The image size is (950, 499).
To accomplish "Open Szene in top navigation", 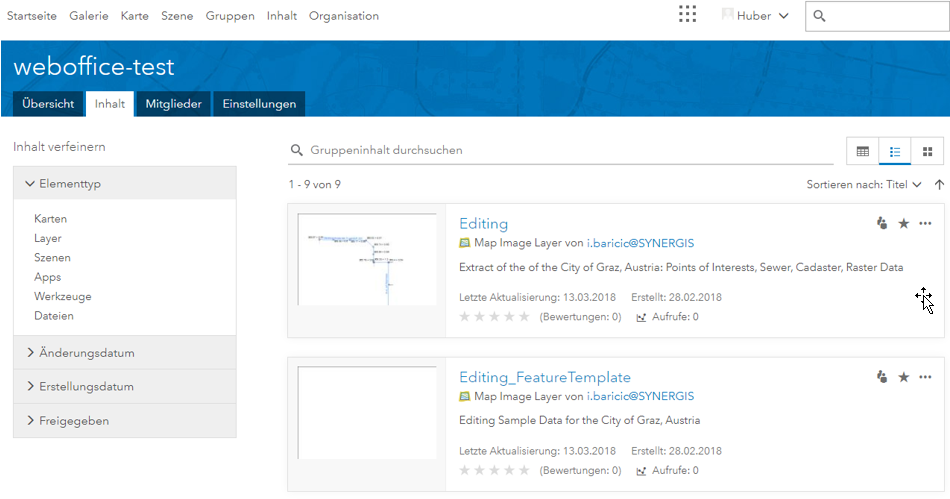I will point(177,16).
